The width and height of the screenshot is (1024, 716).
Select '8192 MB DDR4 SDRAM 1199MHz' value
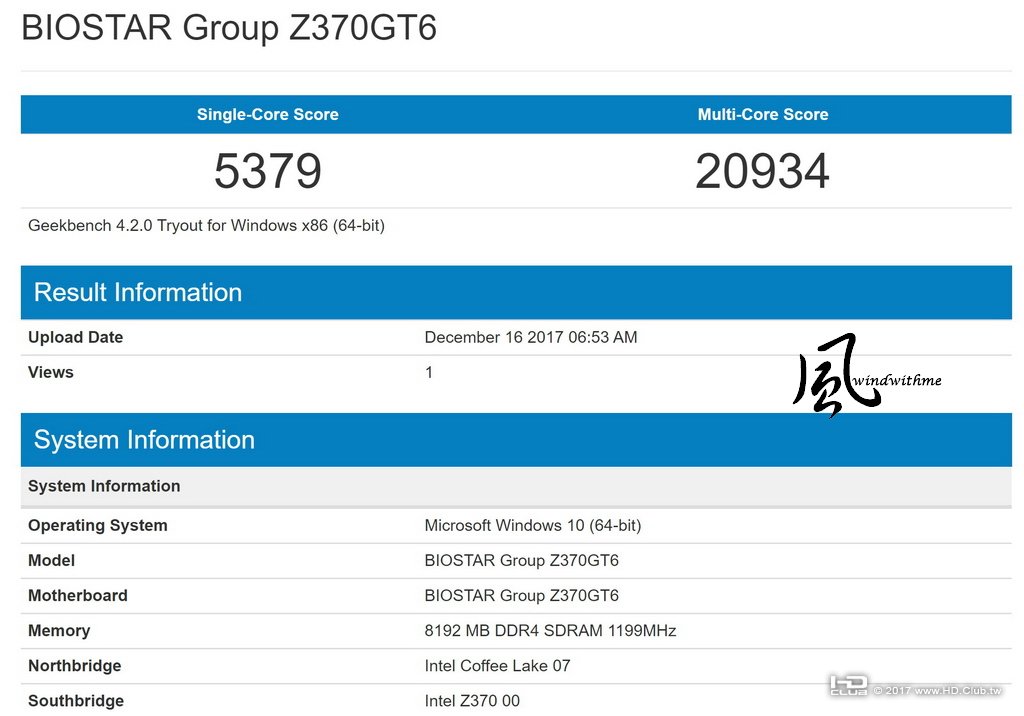tap(550, 631)
